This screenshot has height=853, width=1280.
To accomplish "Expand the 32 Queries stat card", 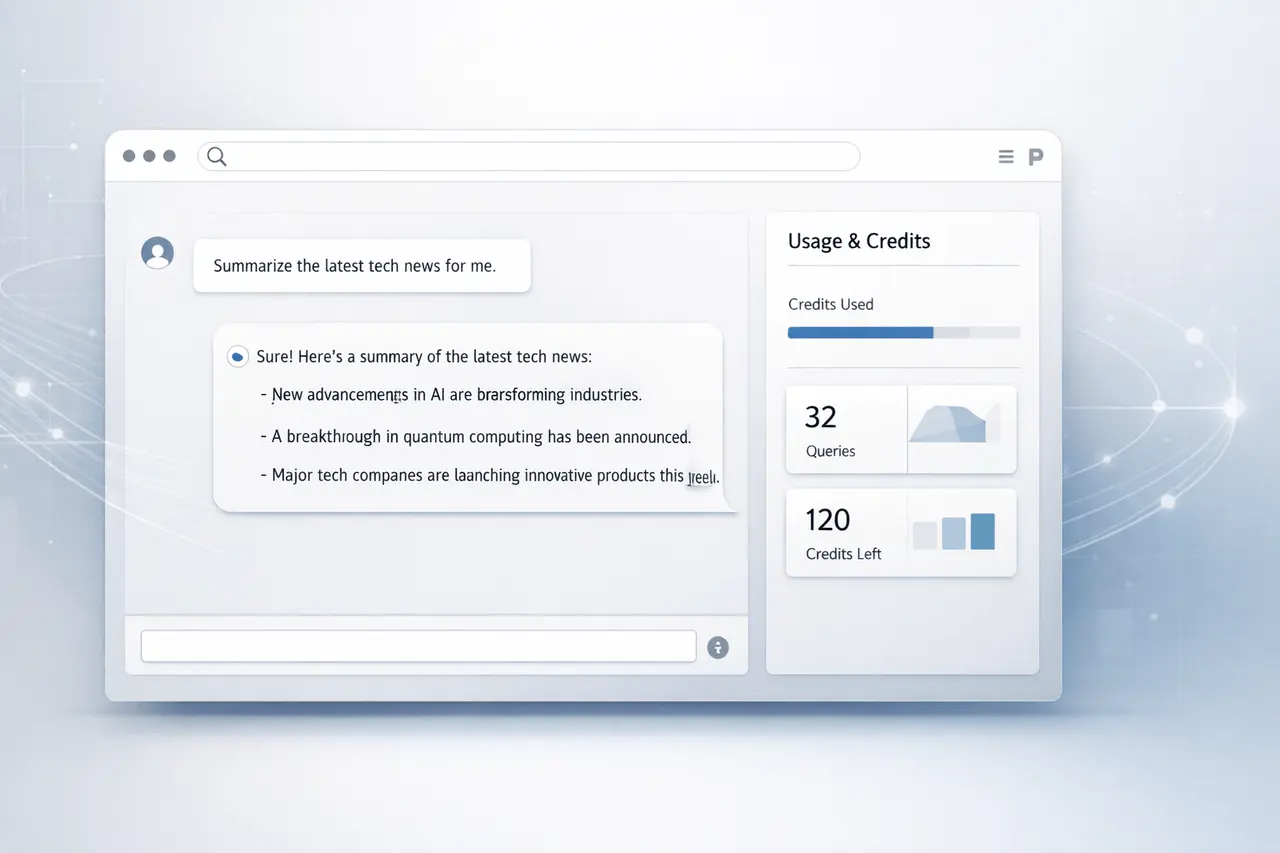I will tap(846, 429).
